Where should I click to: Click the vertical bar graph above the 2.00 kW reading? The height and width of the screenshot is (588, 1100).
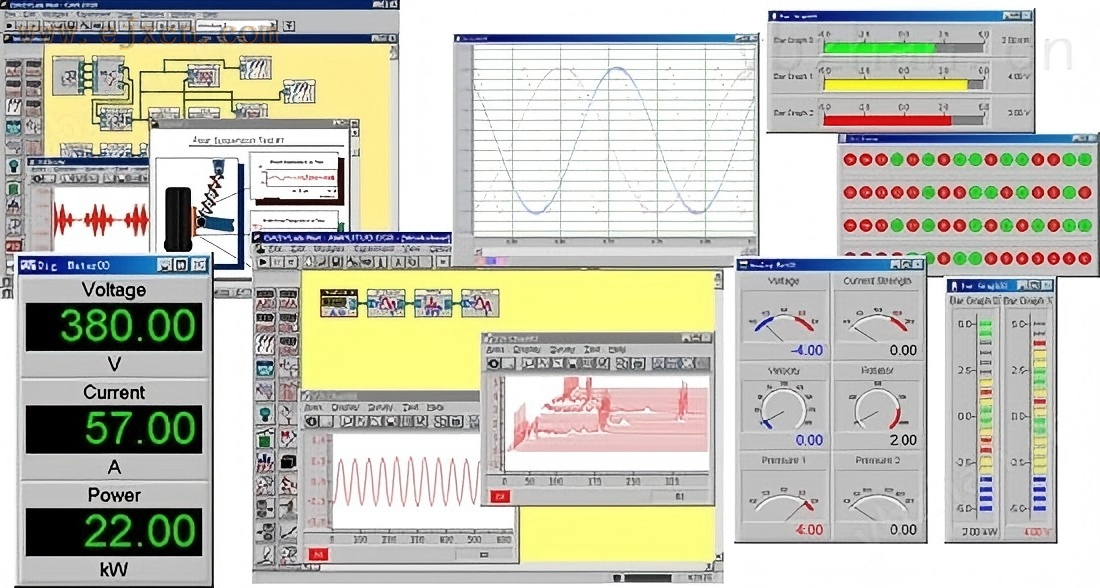tap(986, 417)
